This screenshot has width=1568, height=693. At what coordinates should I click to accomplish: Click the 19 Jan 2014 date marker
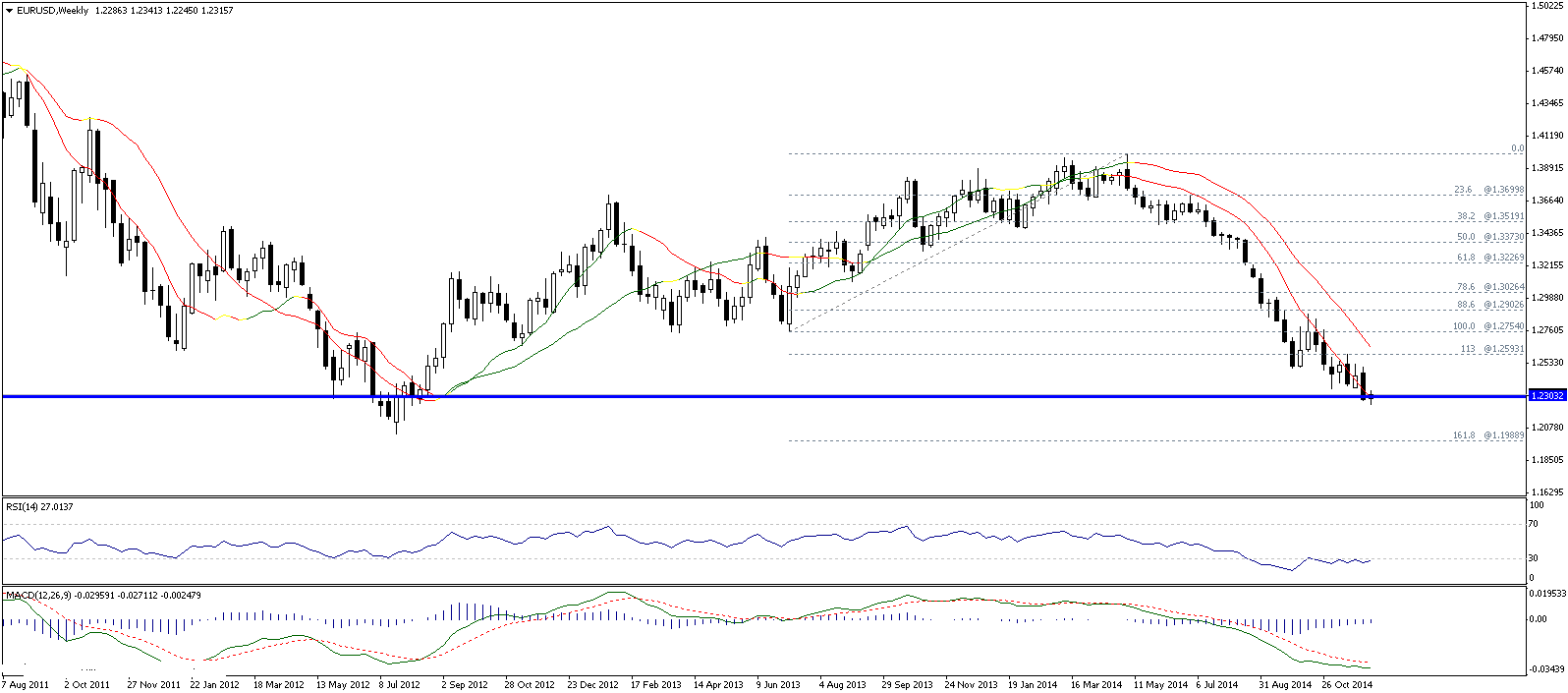tap(1033, 684)
